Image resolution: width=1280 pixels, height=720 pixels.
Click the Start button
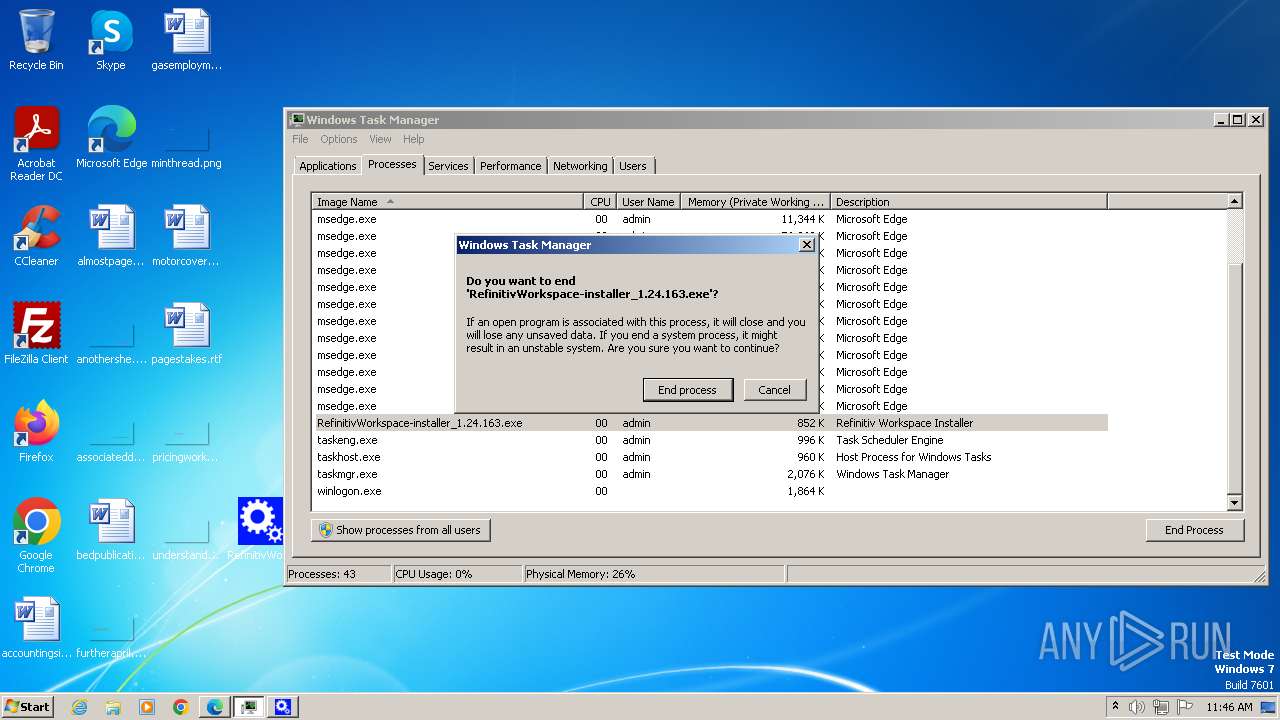(x=28, y=707)
